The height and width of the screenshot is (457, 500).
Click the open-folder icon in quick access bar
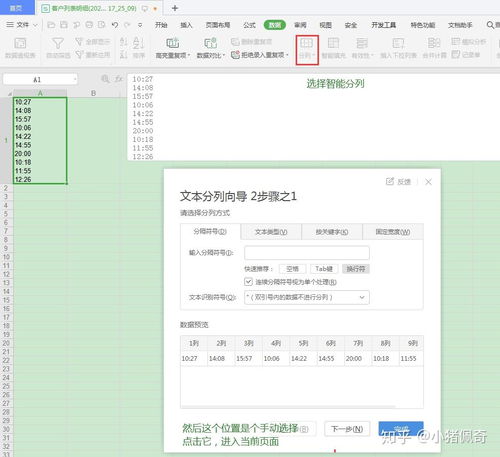pos(51,25)
